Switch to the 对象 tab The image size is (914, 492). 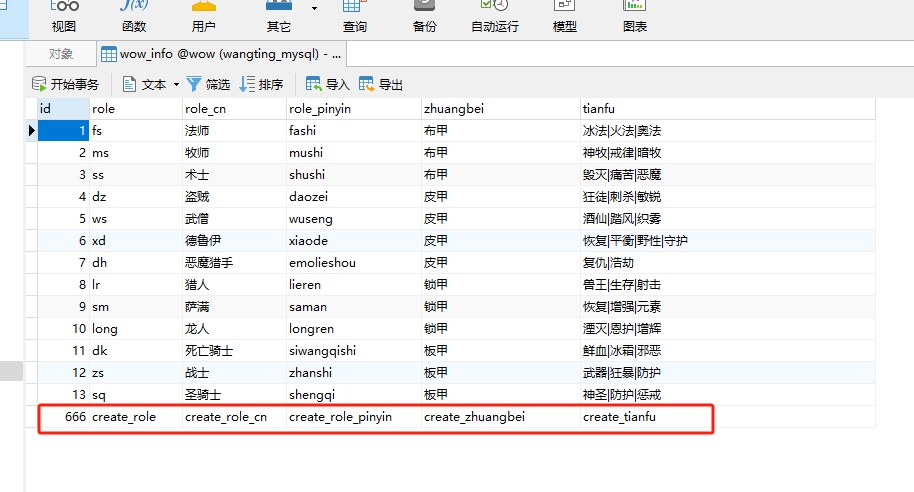61,54
